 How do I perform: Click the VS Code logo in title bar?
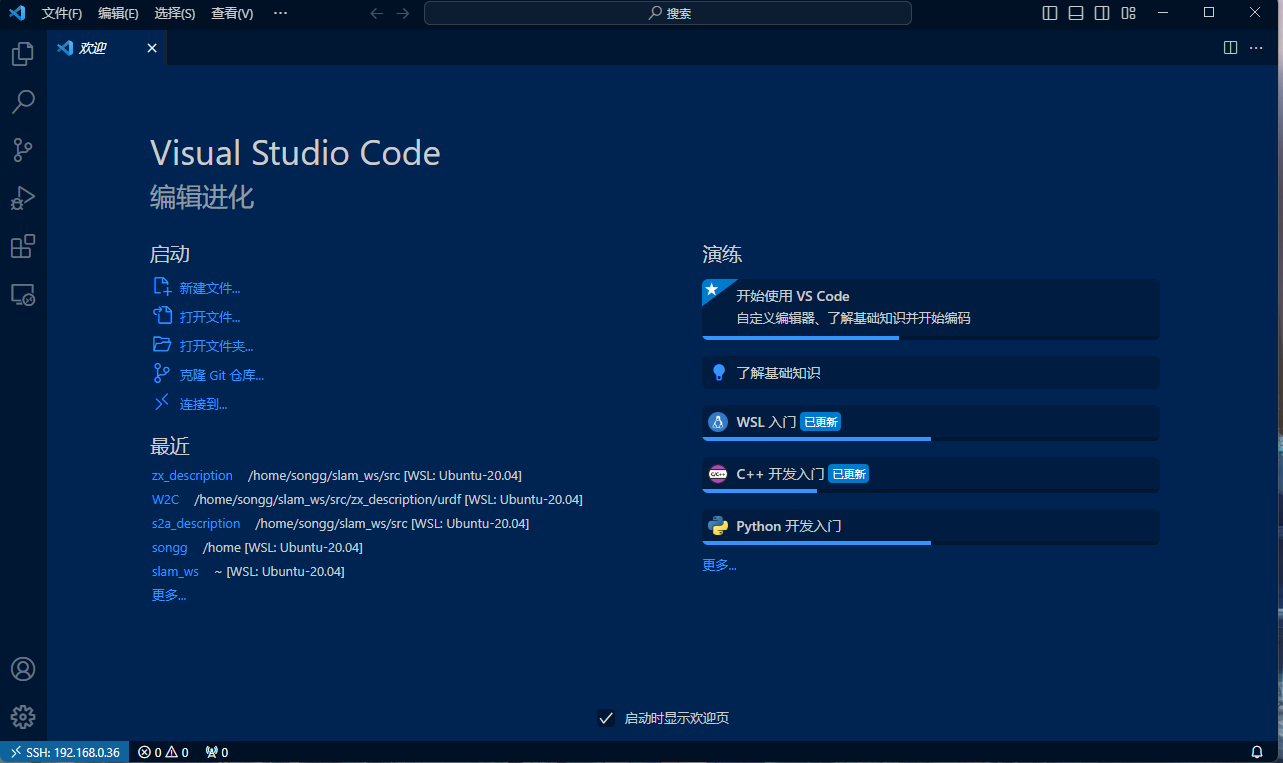click(17, 13)
